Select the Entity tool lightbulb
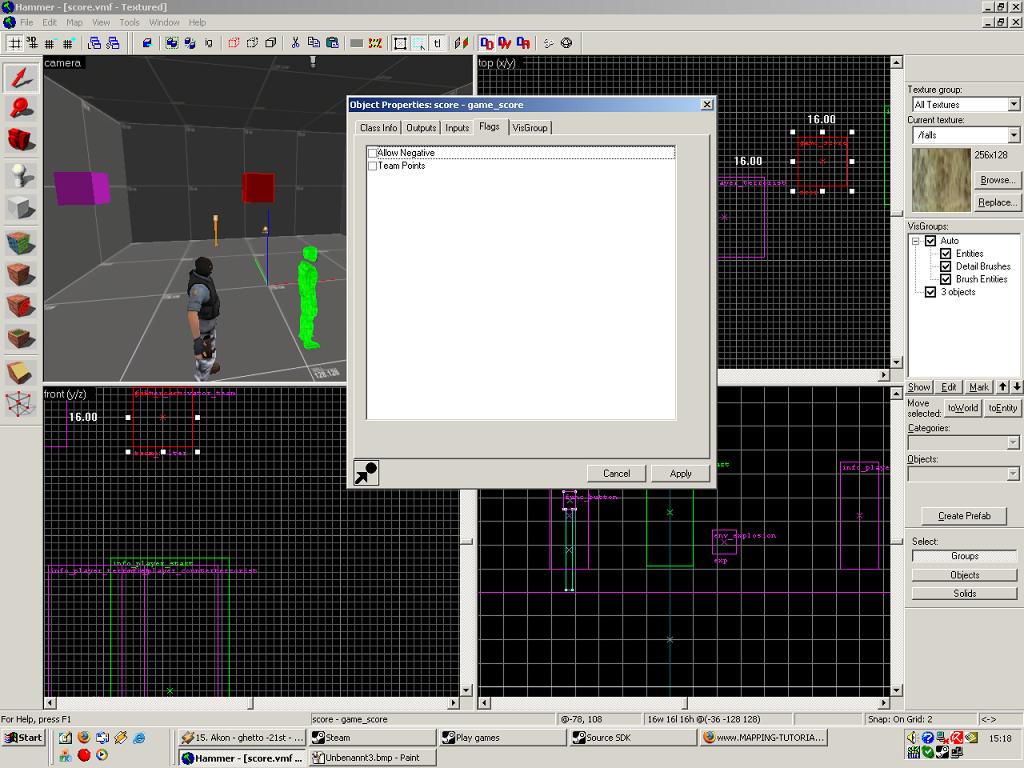This screenshot has height=768, width=1024. 22,175
